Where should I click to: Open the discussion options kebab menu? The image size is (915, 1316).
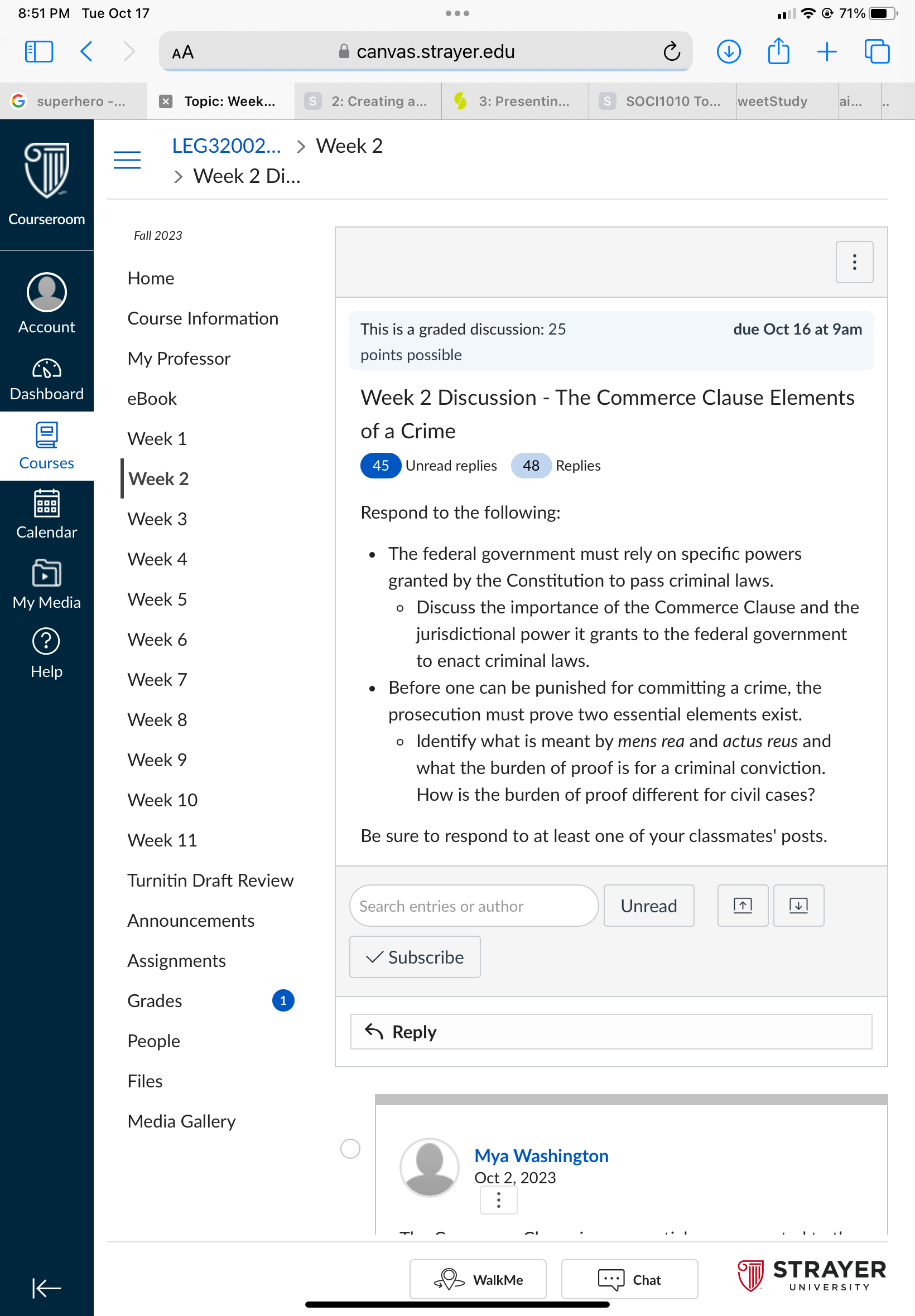pyautogui.click(x=854, y=262)
